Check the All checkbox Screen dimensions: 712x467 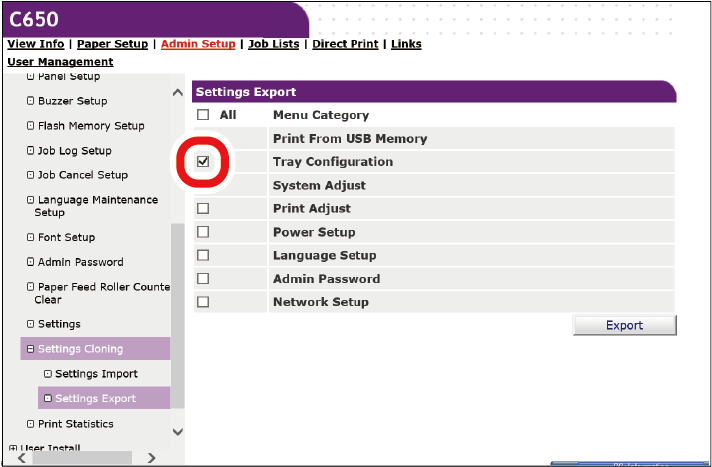203,115
